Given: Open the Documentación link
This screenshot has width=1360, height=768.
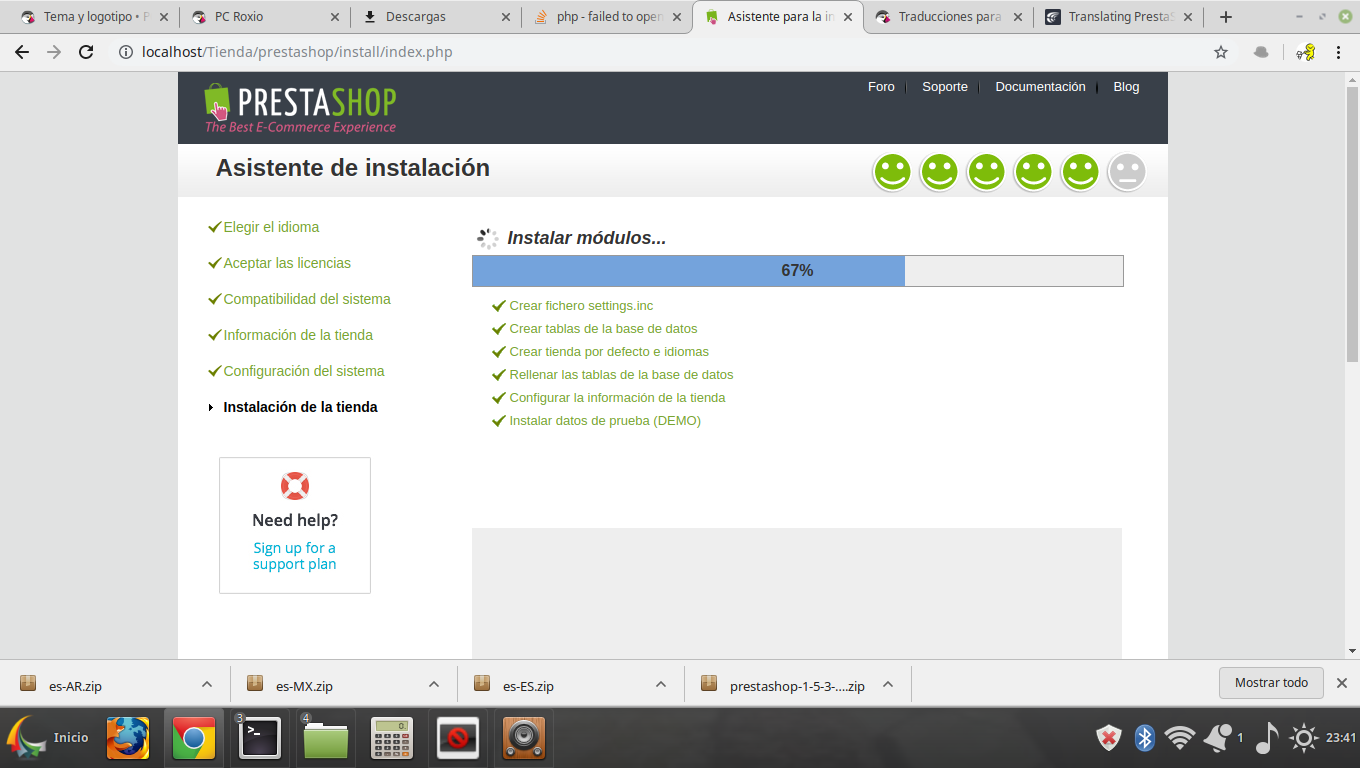Looking at the screenshot, I should click(x=1040, y=87).
